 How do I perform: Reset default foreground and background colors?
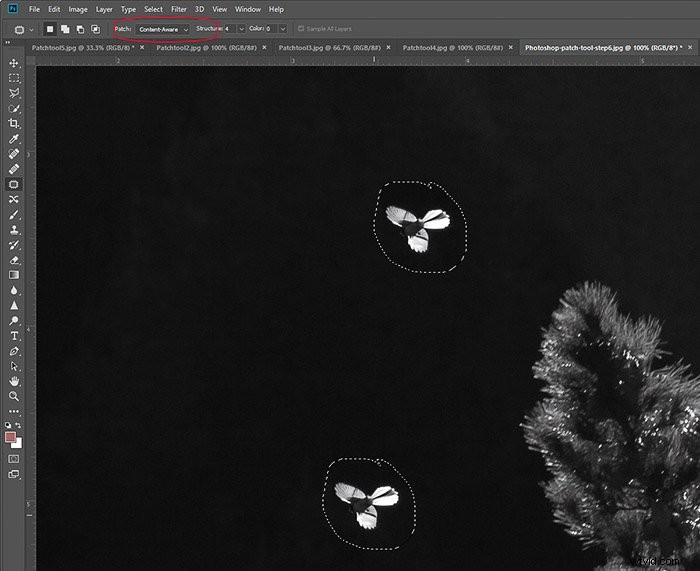[8, 425]
